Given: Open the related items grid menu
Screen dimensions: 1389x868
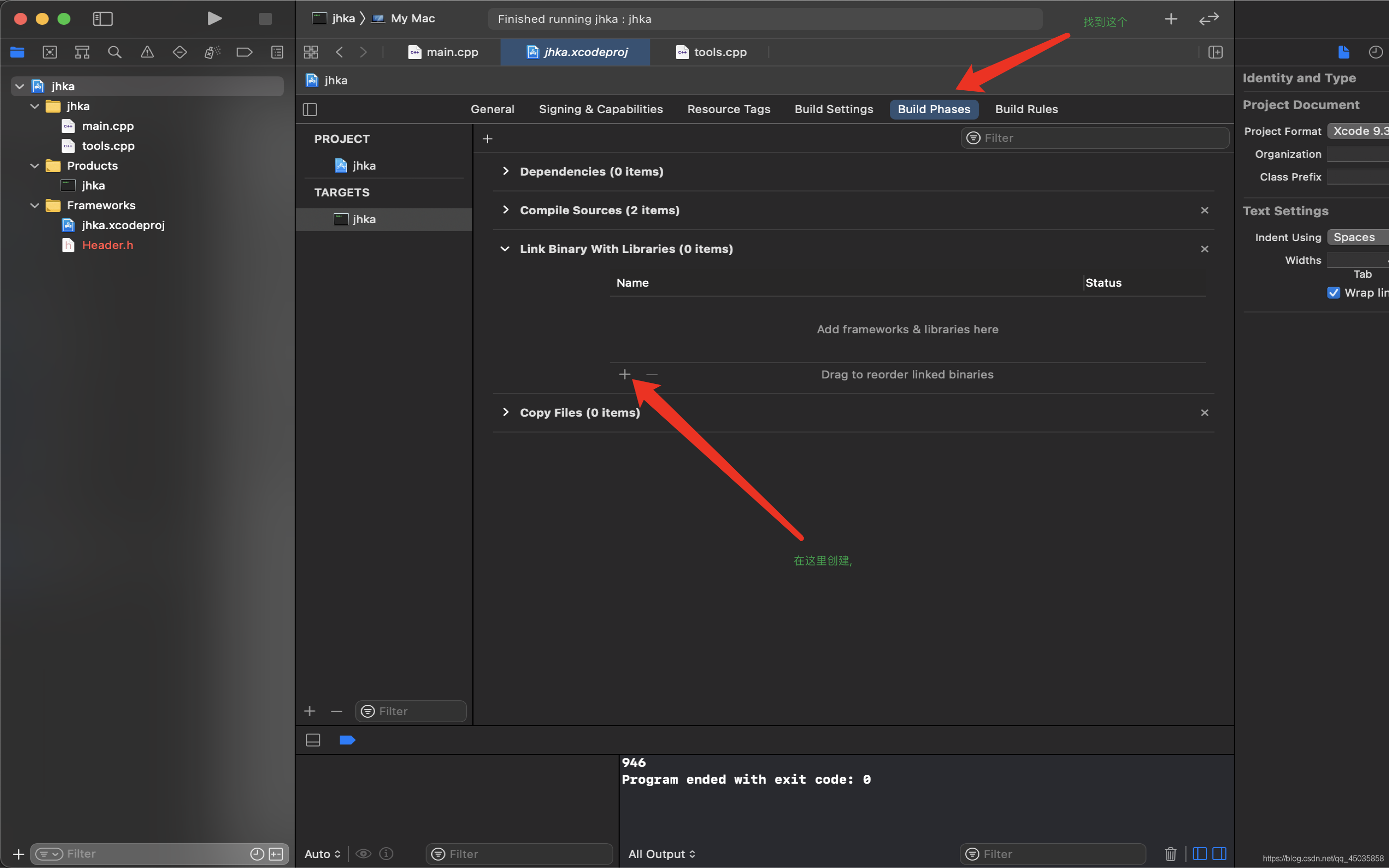Looking at the screenshot, I should pyautogui.click(x=311, y=52).
